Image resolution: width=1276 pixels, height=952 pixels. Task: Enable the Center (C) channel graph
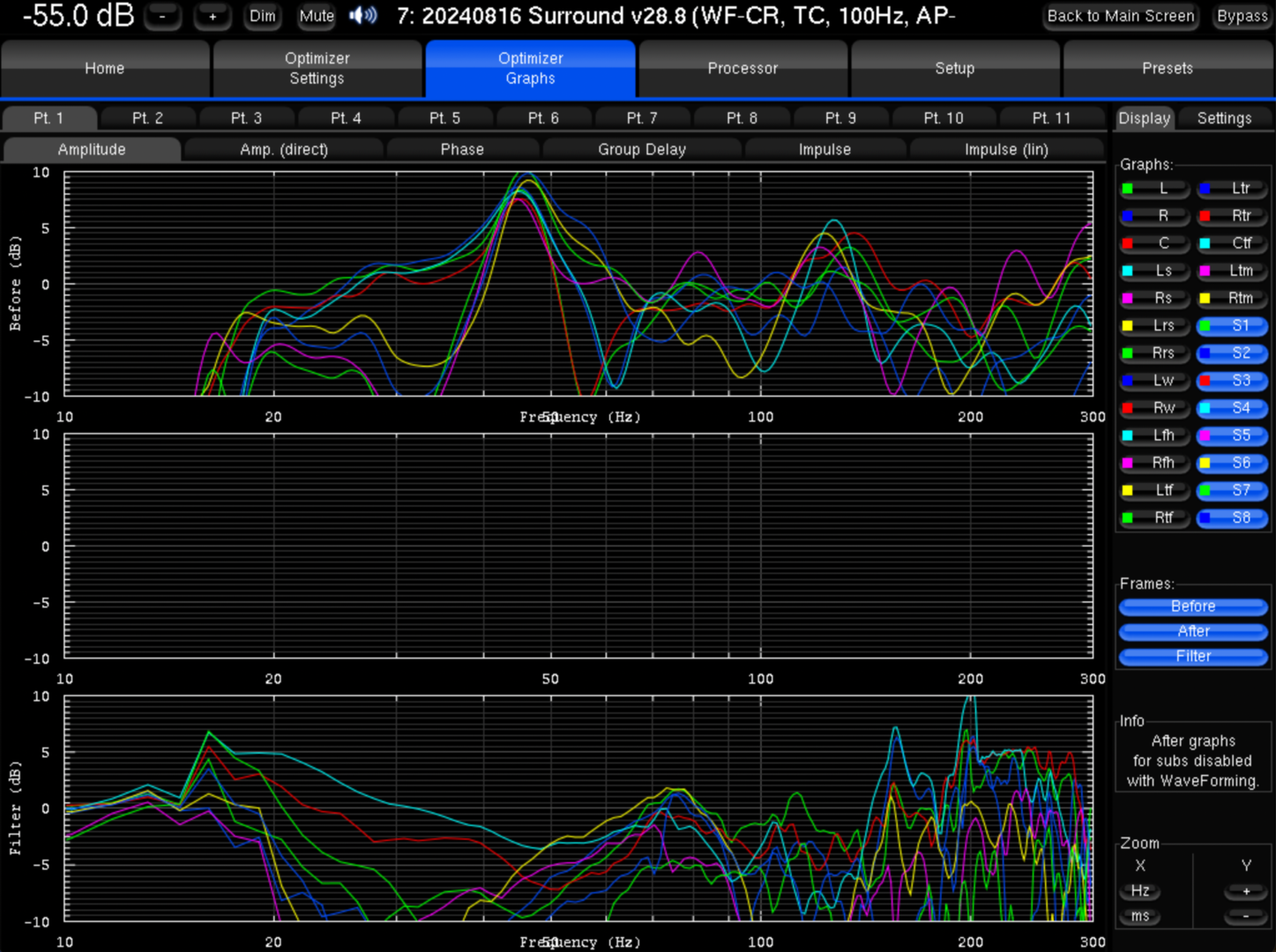1154,243
